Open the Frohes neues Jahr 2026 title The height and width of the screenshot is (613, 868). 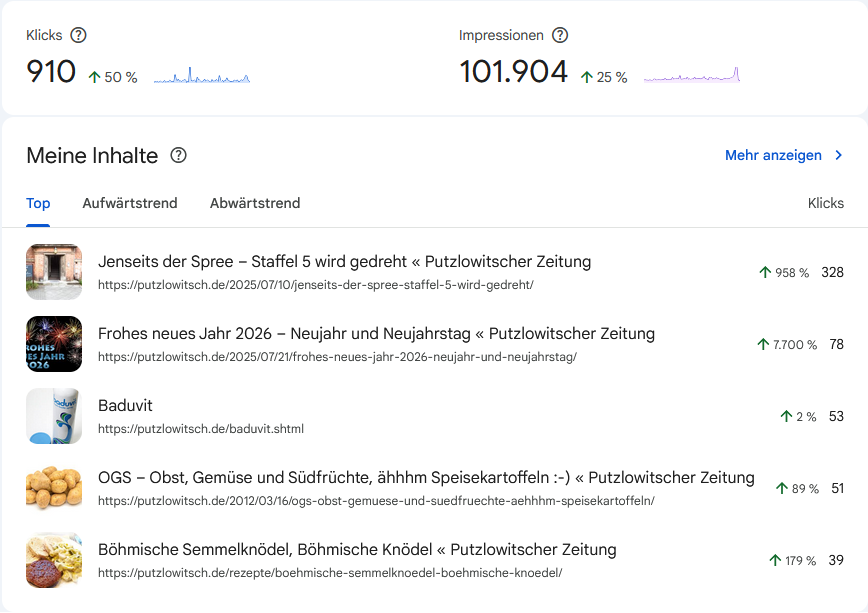[376, 334]
